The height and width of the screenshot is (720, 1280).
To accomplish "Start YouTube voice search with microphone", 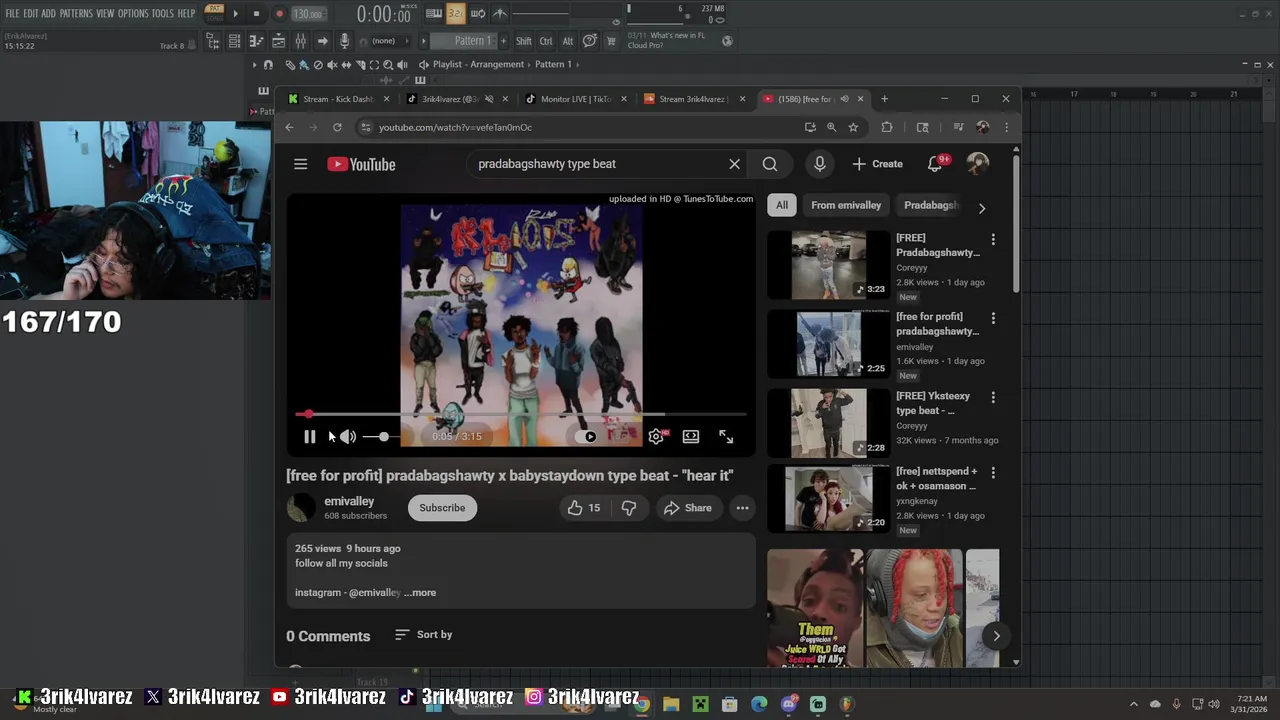I will 820,164.
